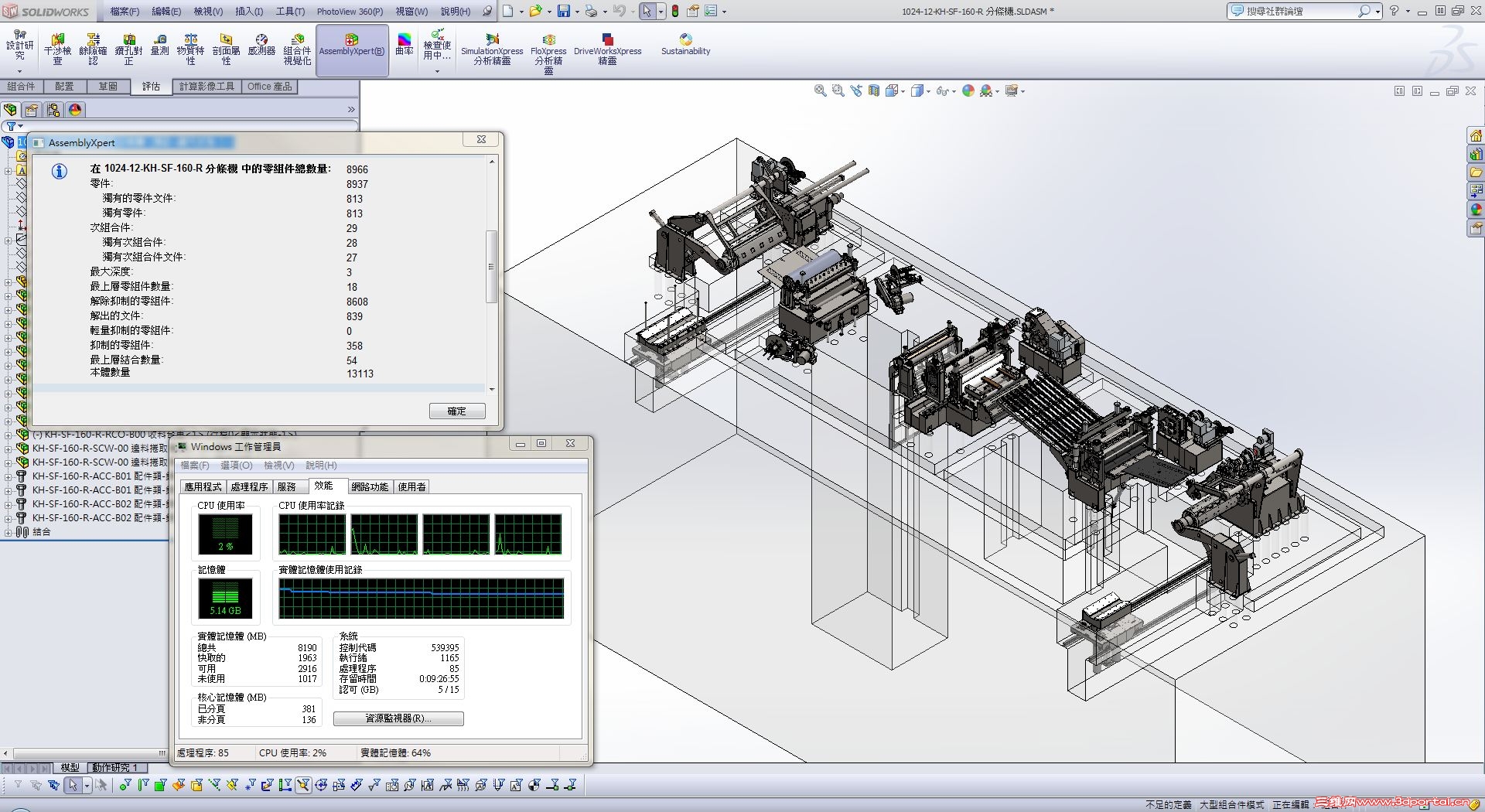
Task: Toggle the Filter Axes selection filter
Action: click(x=214, y=786)
